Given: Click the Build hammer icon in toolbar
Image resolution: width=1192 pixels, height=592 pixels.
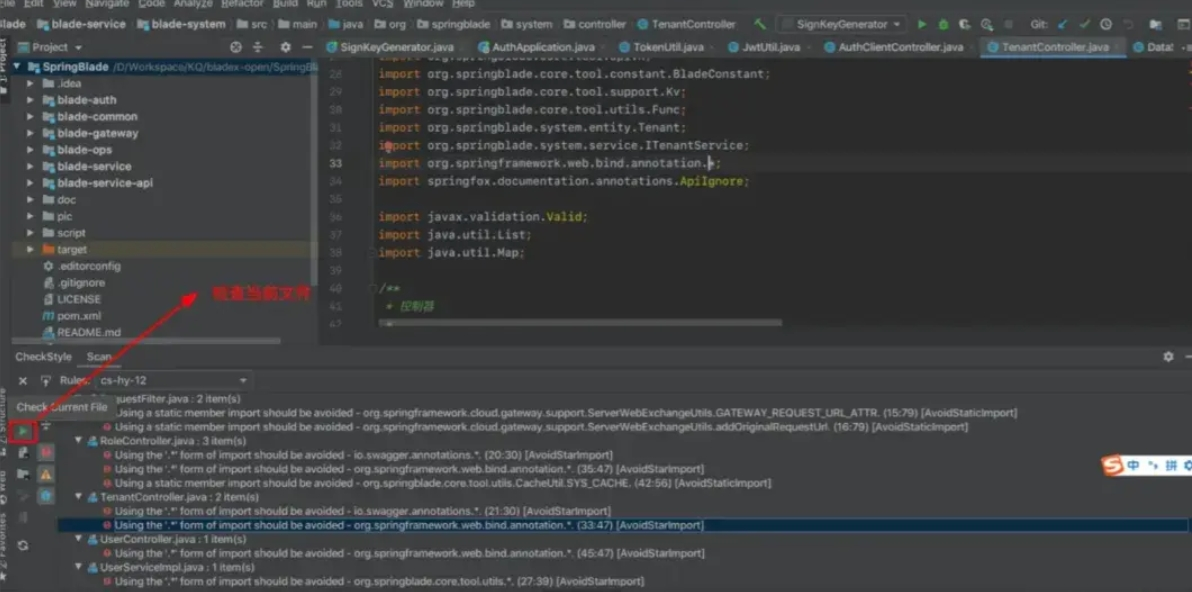Looking at the screenshot, I should pos(761,24).
